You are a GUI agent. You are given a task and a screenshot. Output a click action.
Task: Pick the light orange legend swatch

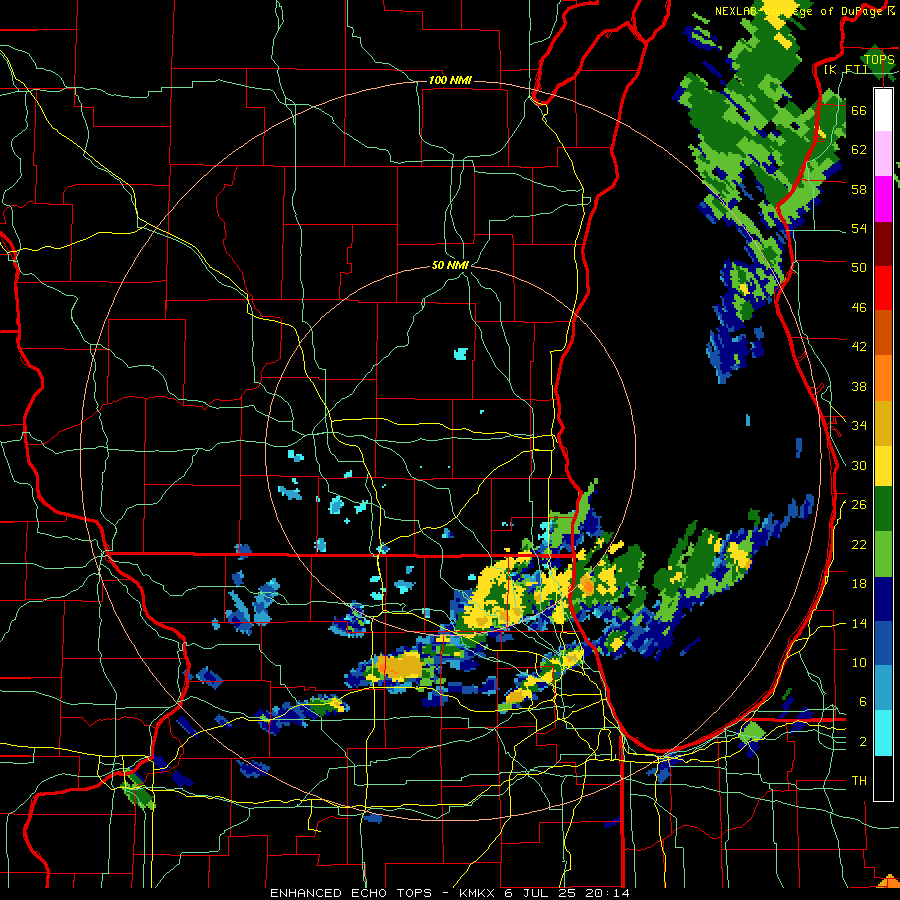883,378
